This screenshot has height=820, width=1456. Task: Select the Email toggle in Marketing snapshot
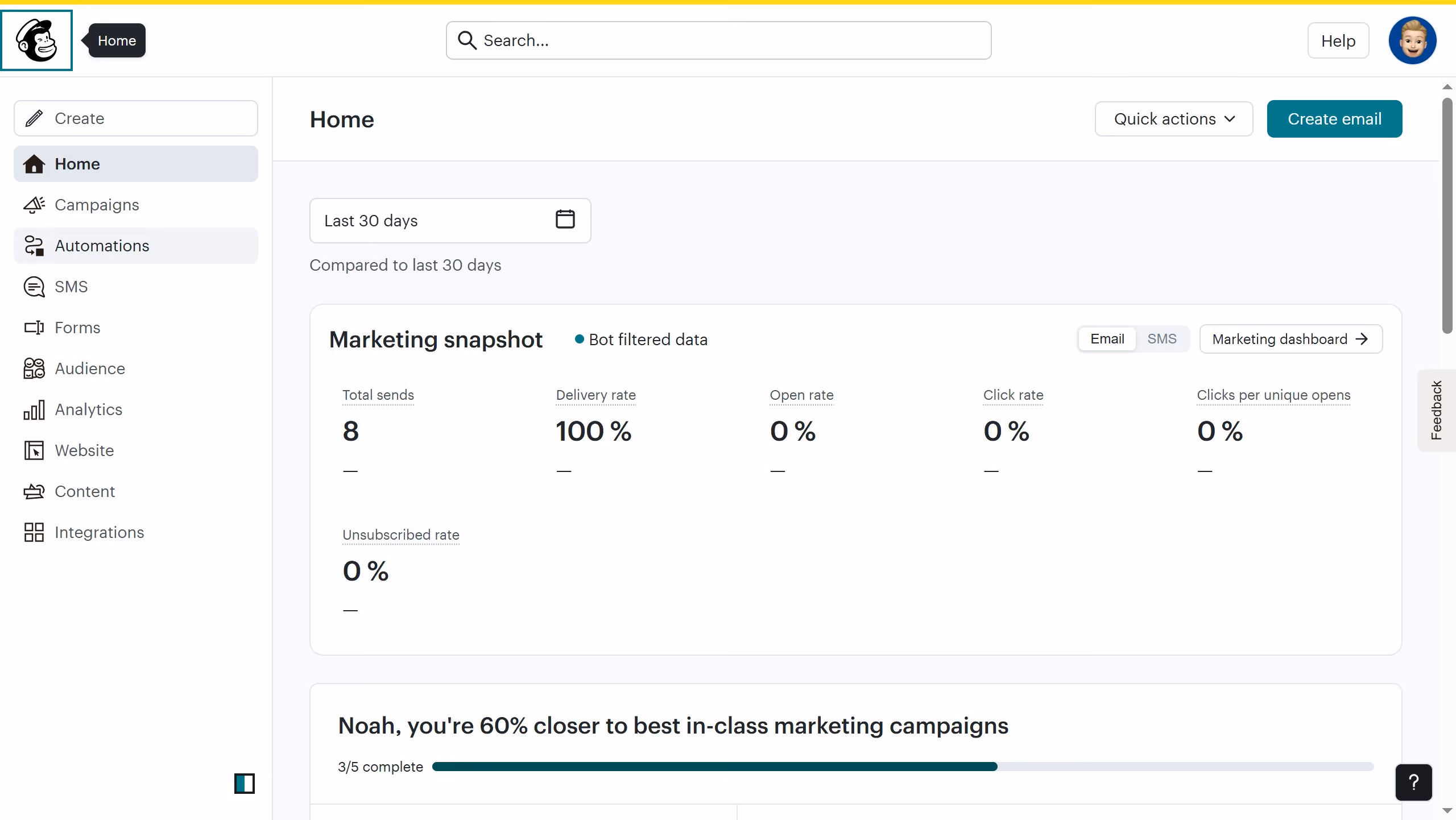click(1107, 339)
